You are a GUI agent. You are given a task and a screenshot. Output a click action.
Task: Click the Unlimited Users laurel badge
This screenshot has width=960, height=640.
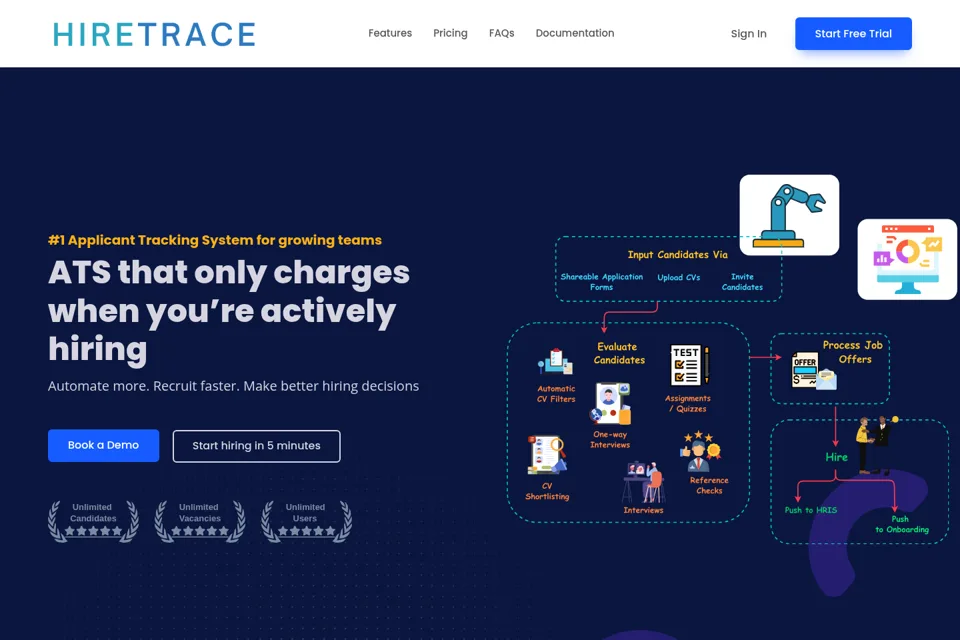(x=306, y=521)
